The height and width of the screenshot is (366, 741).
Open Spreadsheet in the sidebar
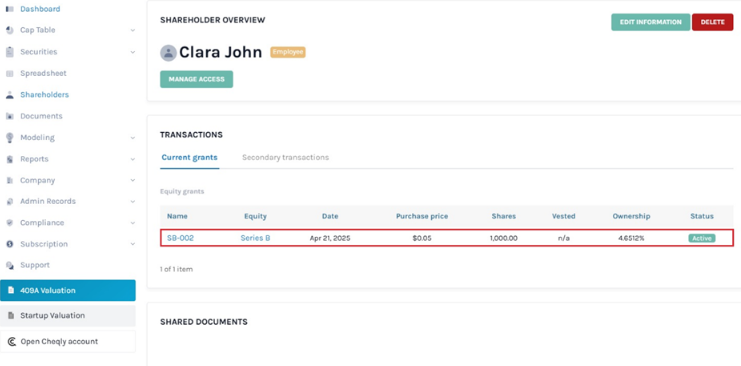click(x=43, y=73)
